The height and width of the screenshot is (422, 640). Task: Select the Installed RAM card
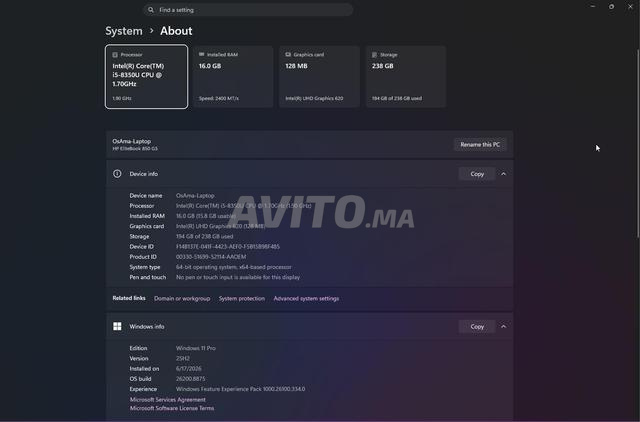click(x=233, y=77)
